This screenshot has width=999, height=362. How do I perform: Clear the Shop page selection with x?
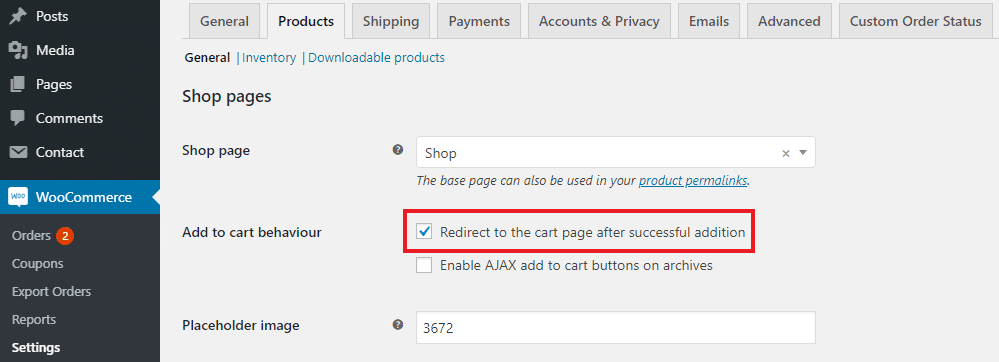786,153
